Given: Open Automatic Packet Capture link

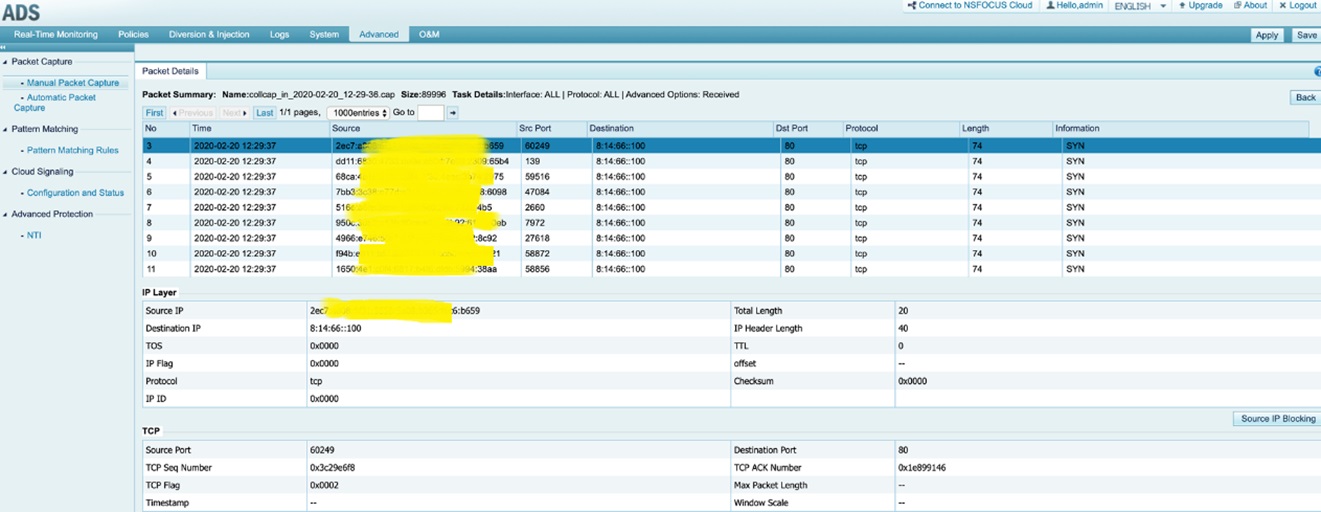Looking at the screenshot, I should (x=55, y=102).
